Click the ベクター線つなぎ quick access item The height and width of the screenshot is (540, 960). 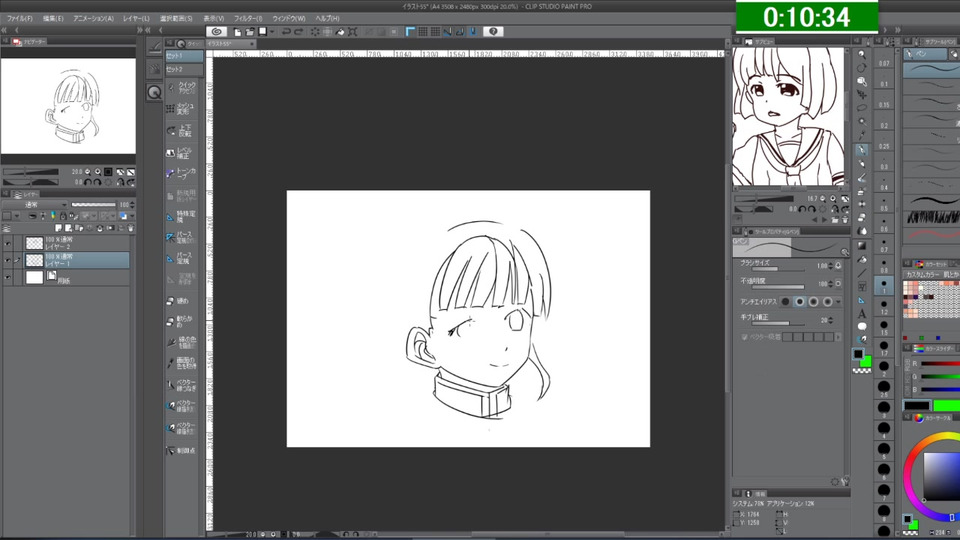(x=181, y=385)
